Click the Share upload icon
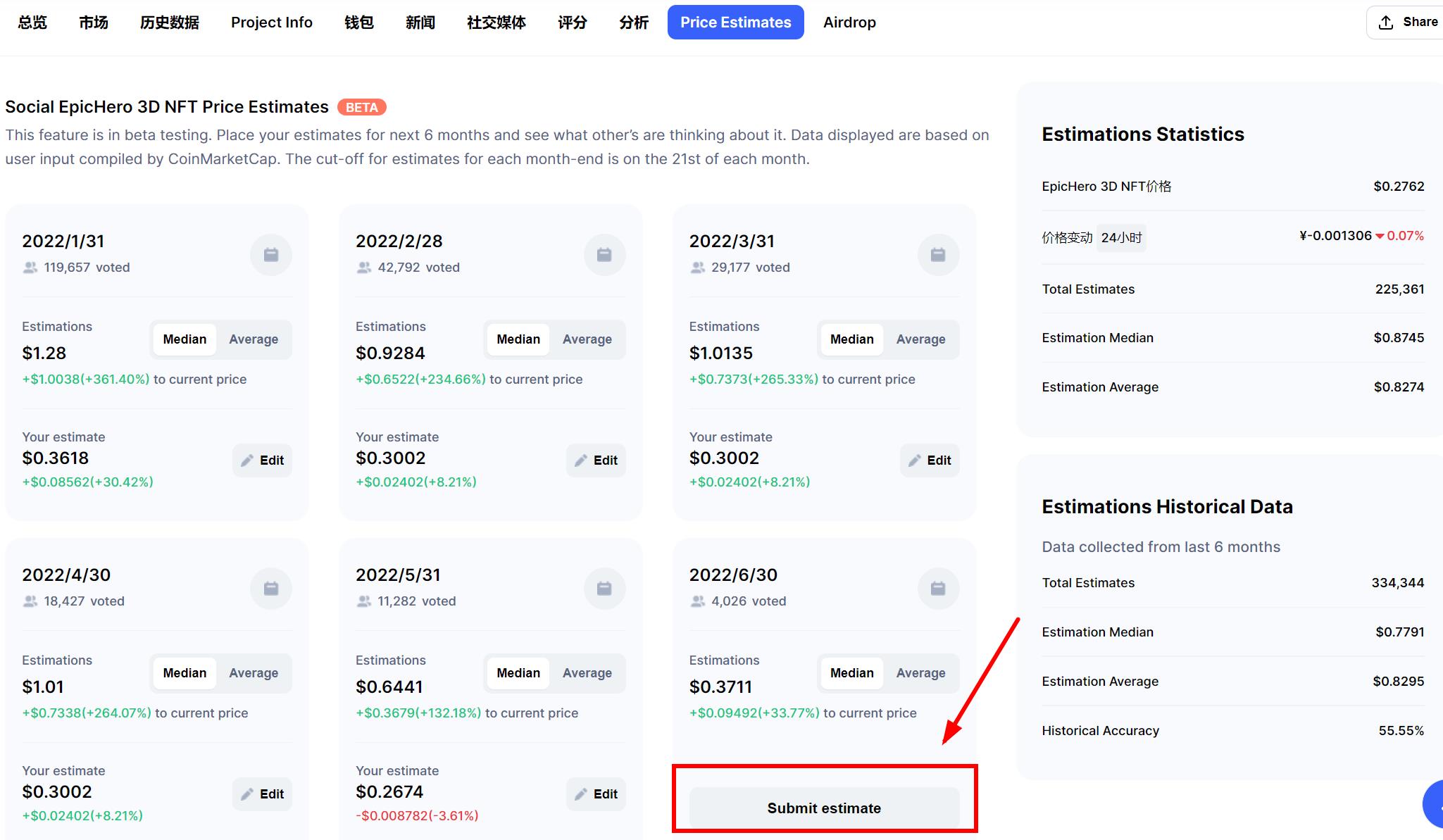Screen dimensions: 1443x840 pyautogui.click(x=1386, y=23)
